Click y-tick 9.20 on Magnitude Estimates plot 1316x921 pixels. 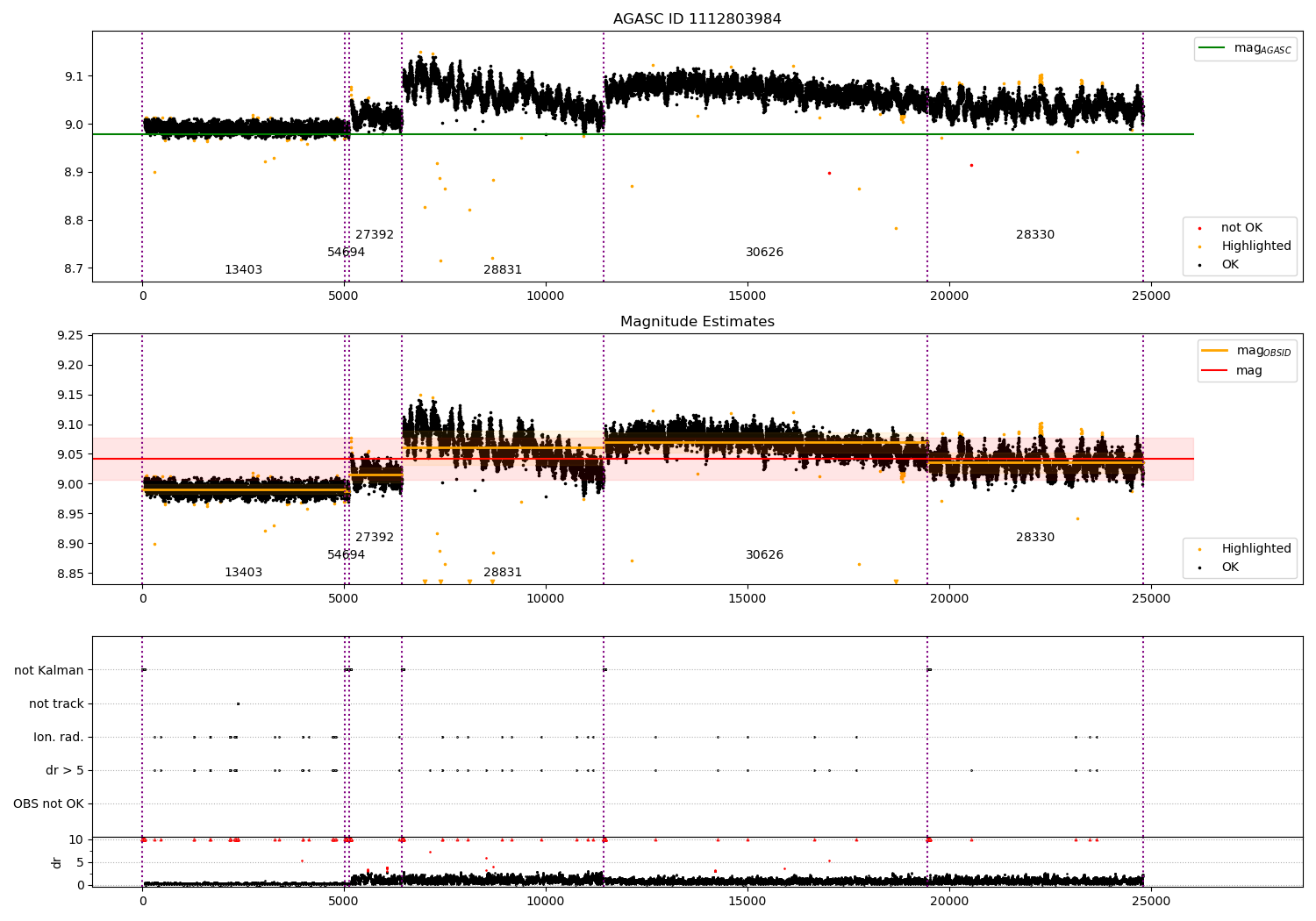(x=70, y=366)
